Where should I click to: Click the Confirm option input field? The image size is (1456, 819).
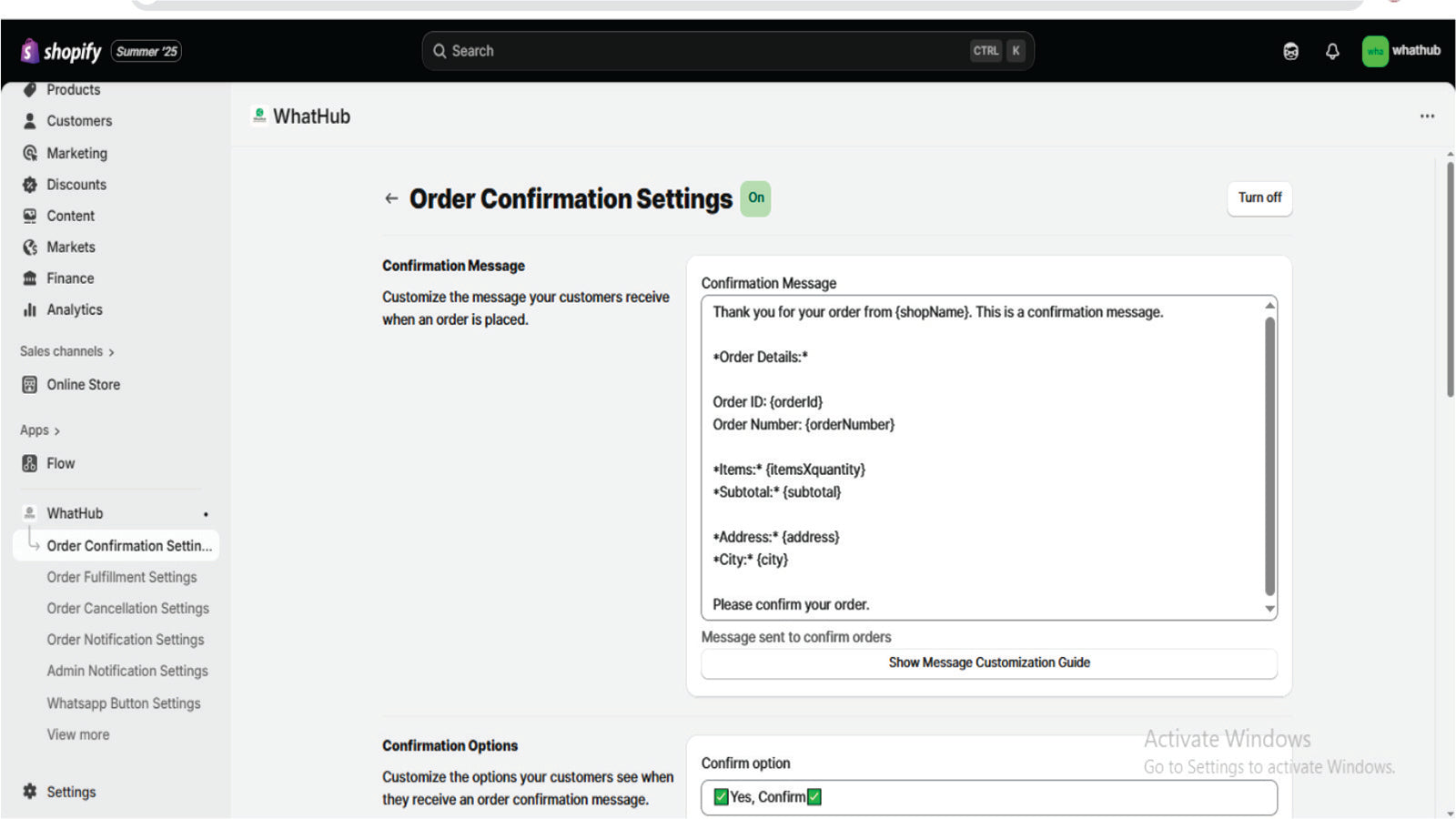988,798
